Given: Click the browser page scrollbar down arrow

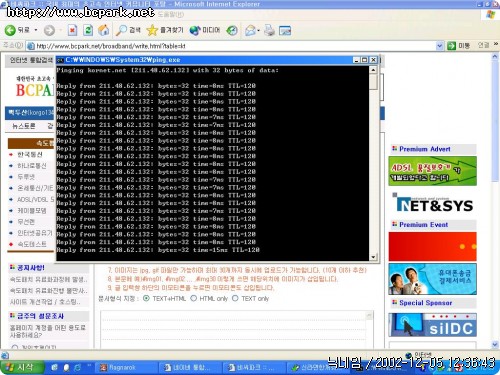Looking at the screenshot, I should point(495,345).
